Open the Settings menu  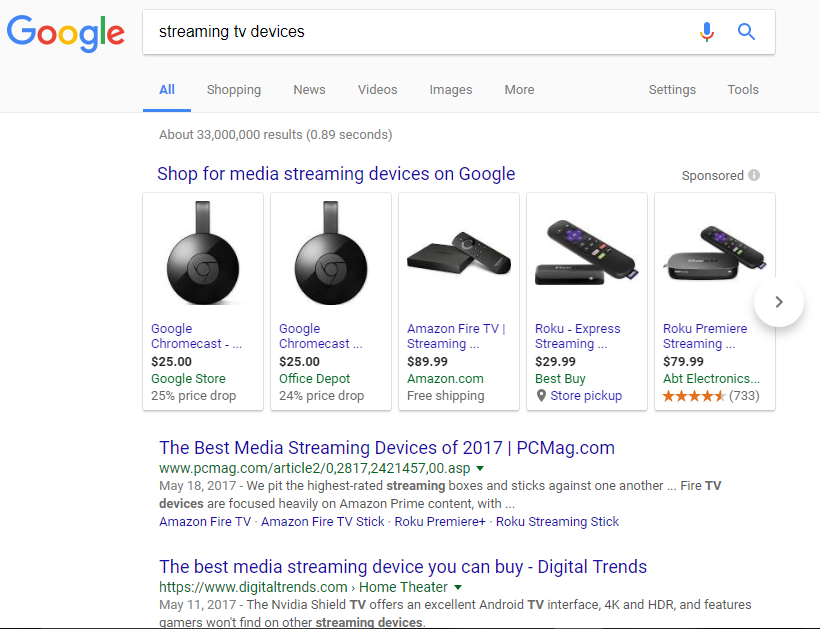[672, 89]
